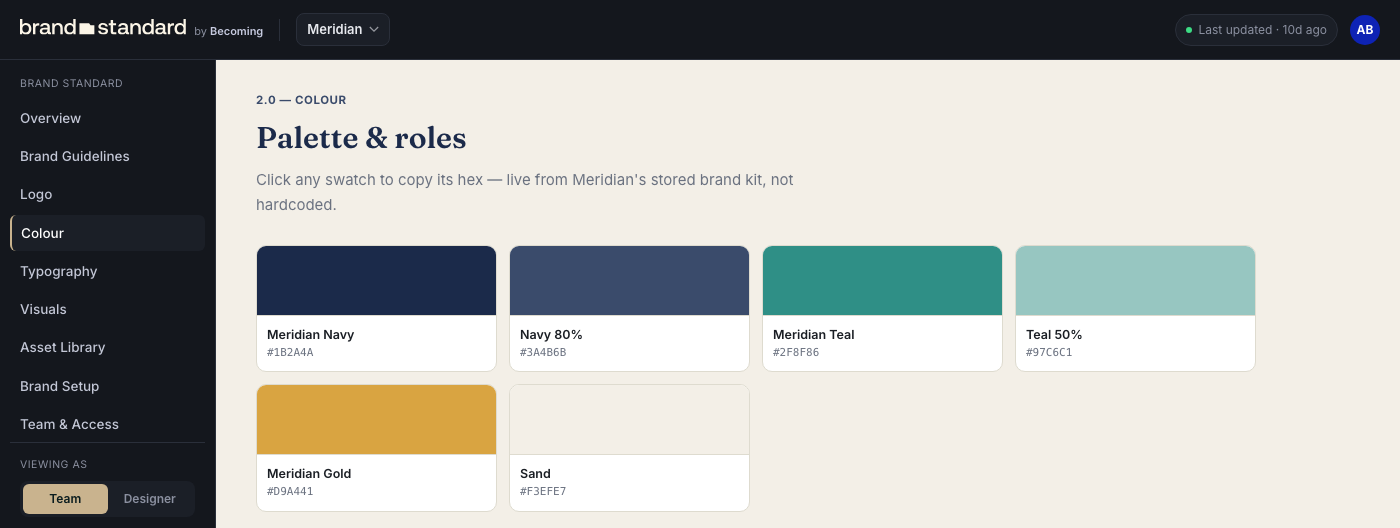Click the hex value #D9A441
Viewport: 1400px width, 528px height.
(290, 492)
